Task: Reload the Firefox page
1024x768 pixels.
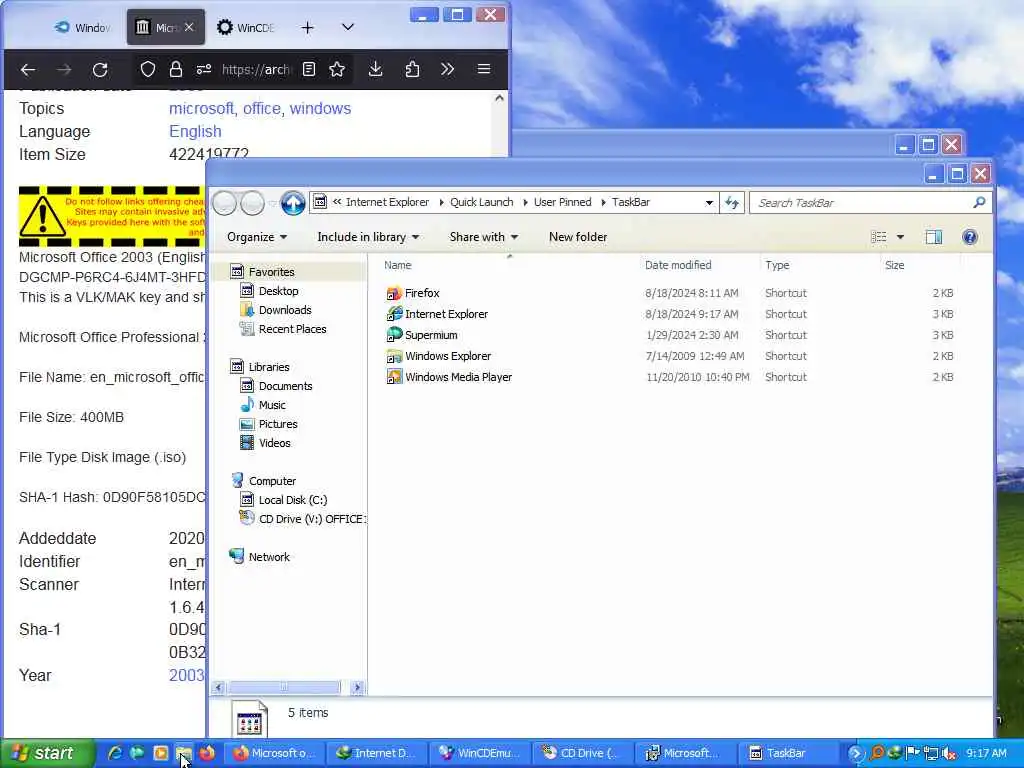Action: click(100, 69)
